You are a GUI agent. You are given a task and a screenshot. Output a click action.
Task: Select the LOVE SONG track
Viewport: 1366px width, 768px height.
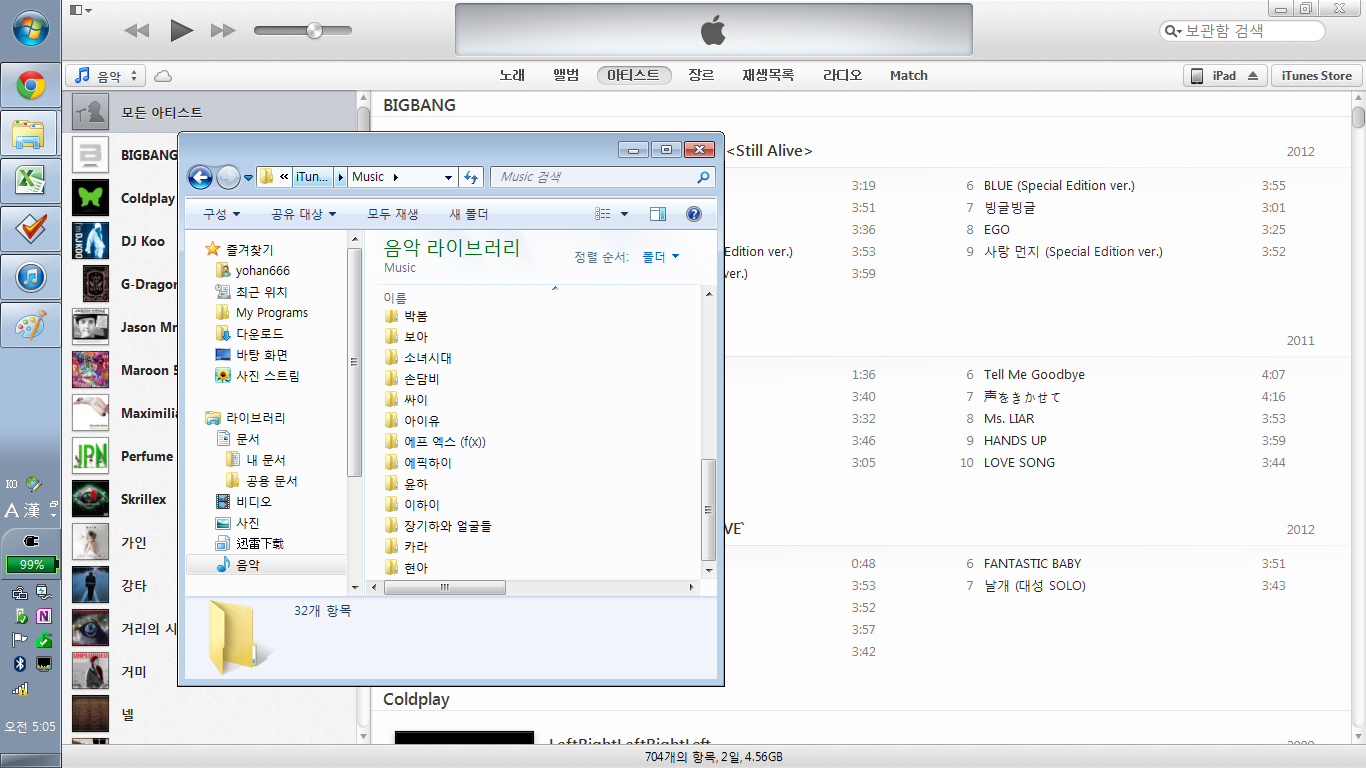pos(1019,463)
